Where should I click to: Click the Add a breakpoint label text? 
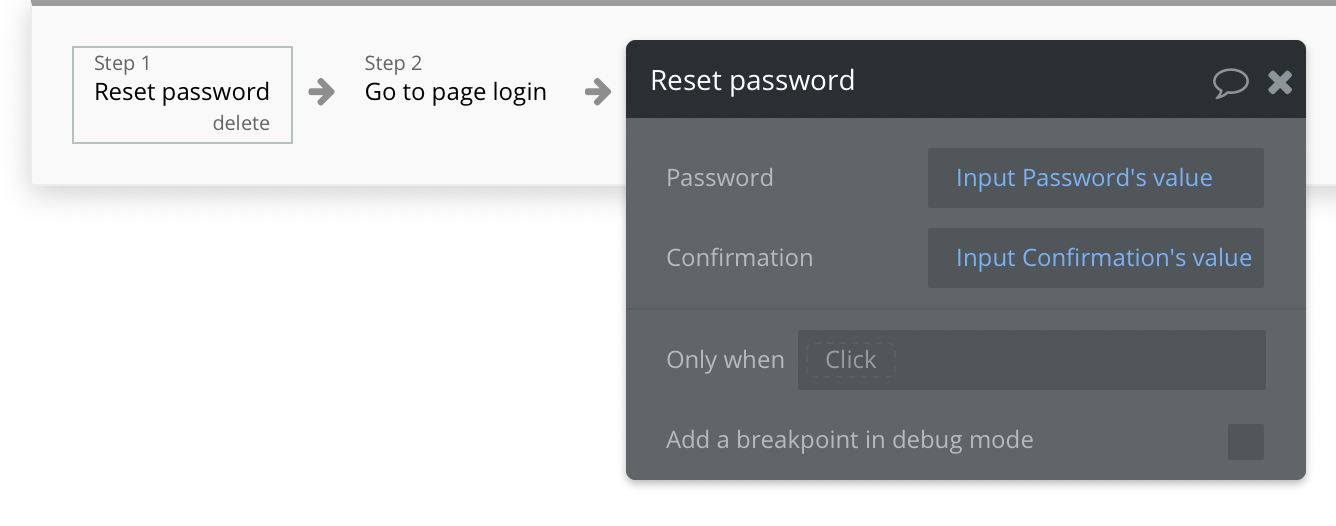[849, 440]
